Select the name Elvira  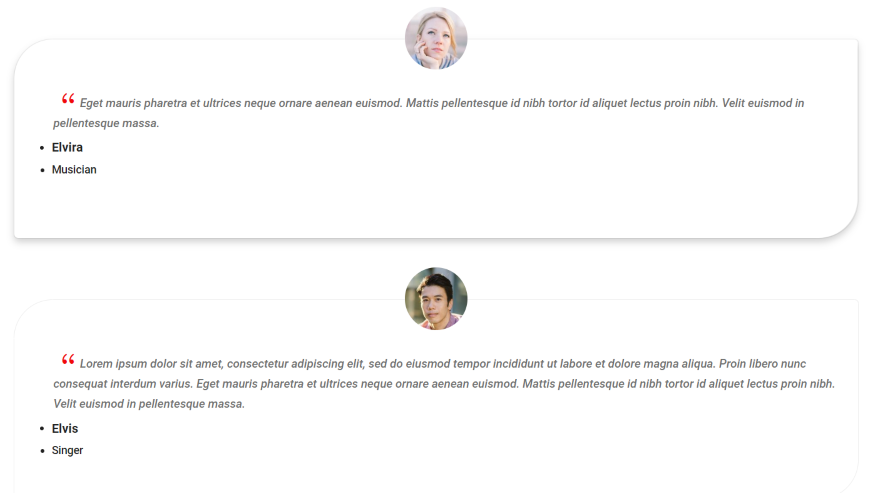click(67, 147)
